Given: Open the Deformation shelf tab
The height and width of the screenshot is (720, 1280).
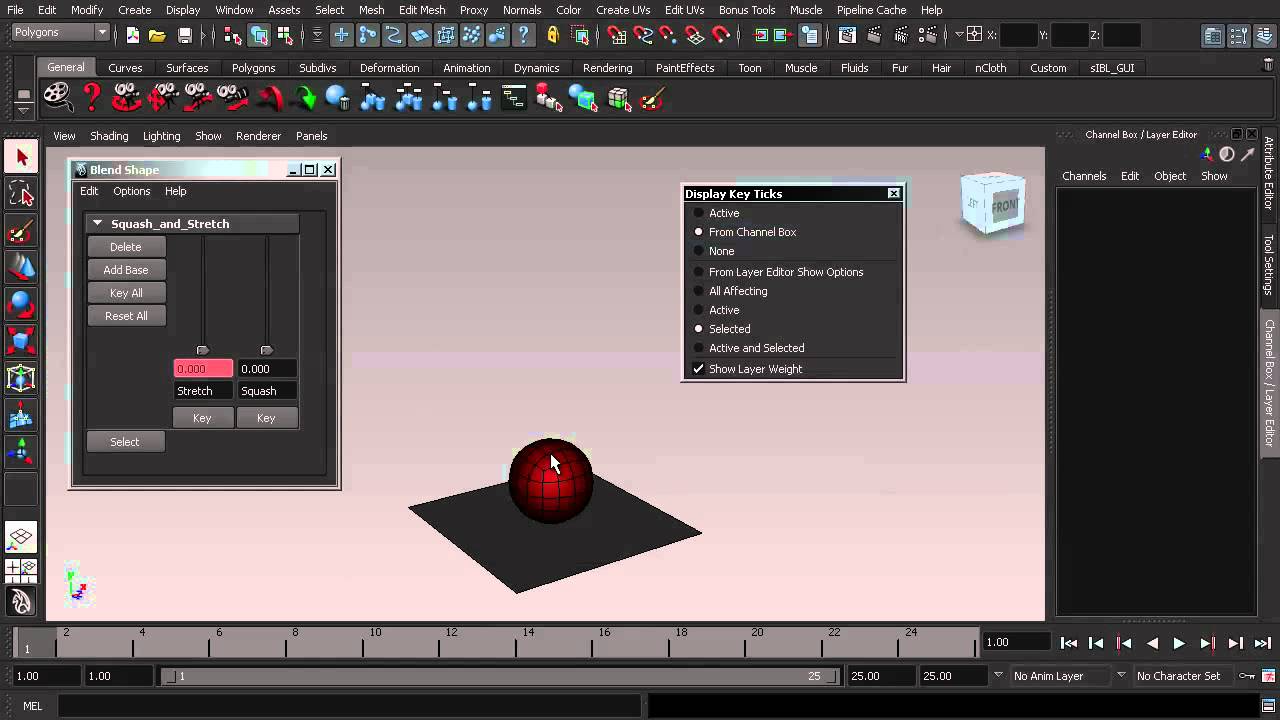Looking at the screenshot, I should coord(390,68).
